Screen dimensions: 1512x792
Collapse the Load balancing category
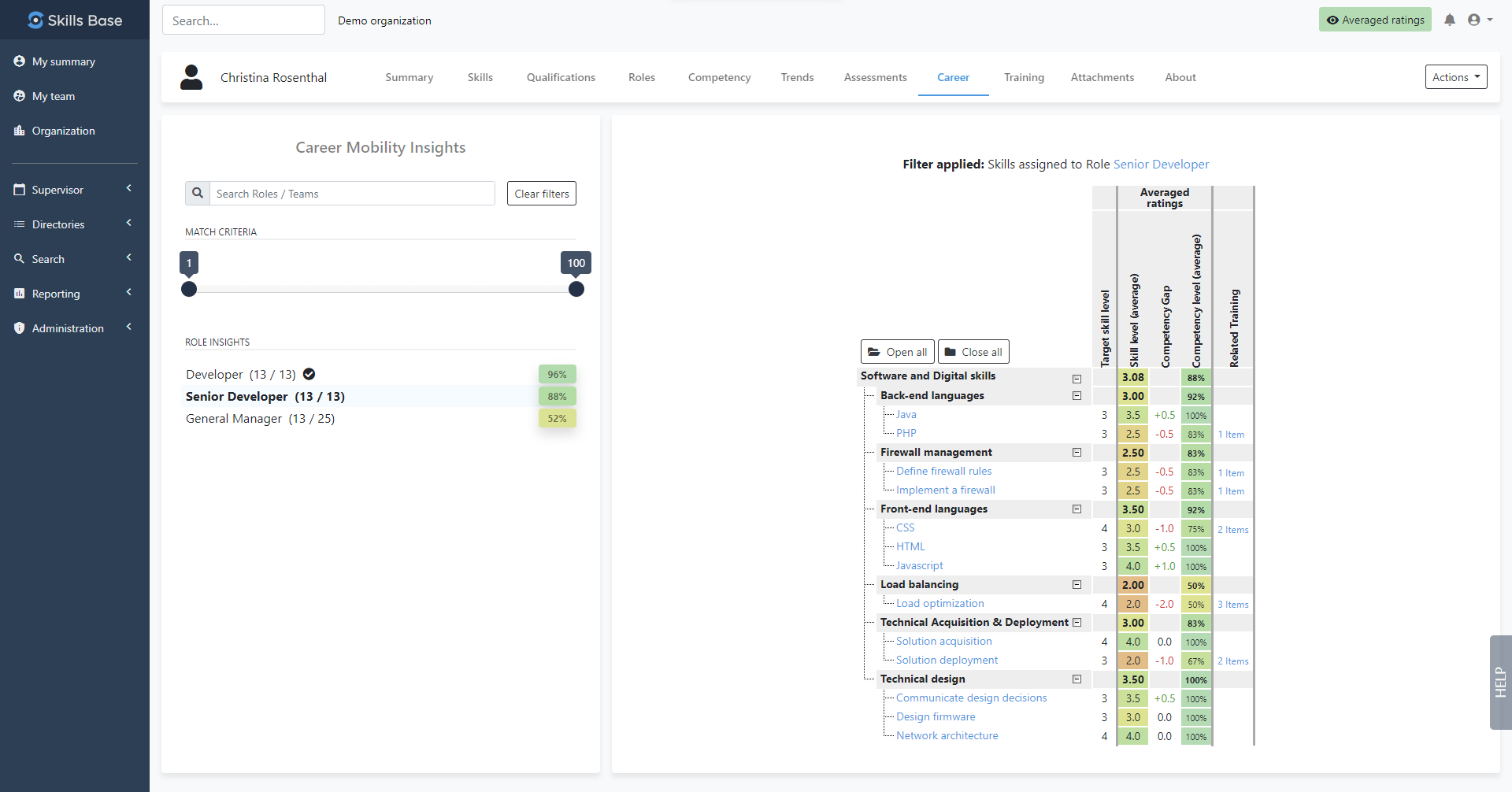pos(1077,585)
